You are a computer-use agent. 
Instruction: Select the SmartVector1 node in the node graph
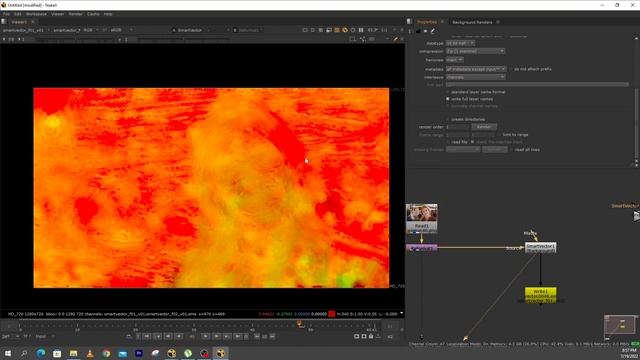540,247
